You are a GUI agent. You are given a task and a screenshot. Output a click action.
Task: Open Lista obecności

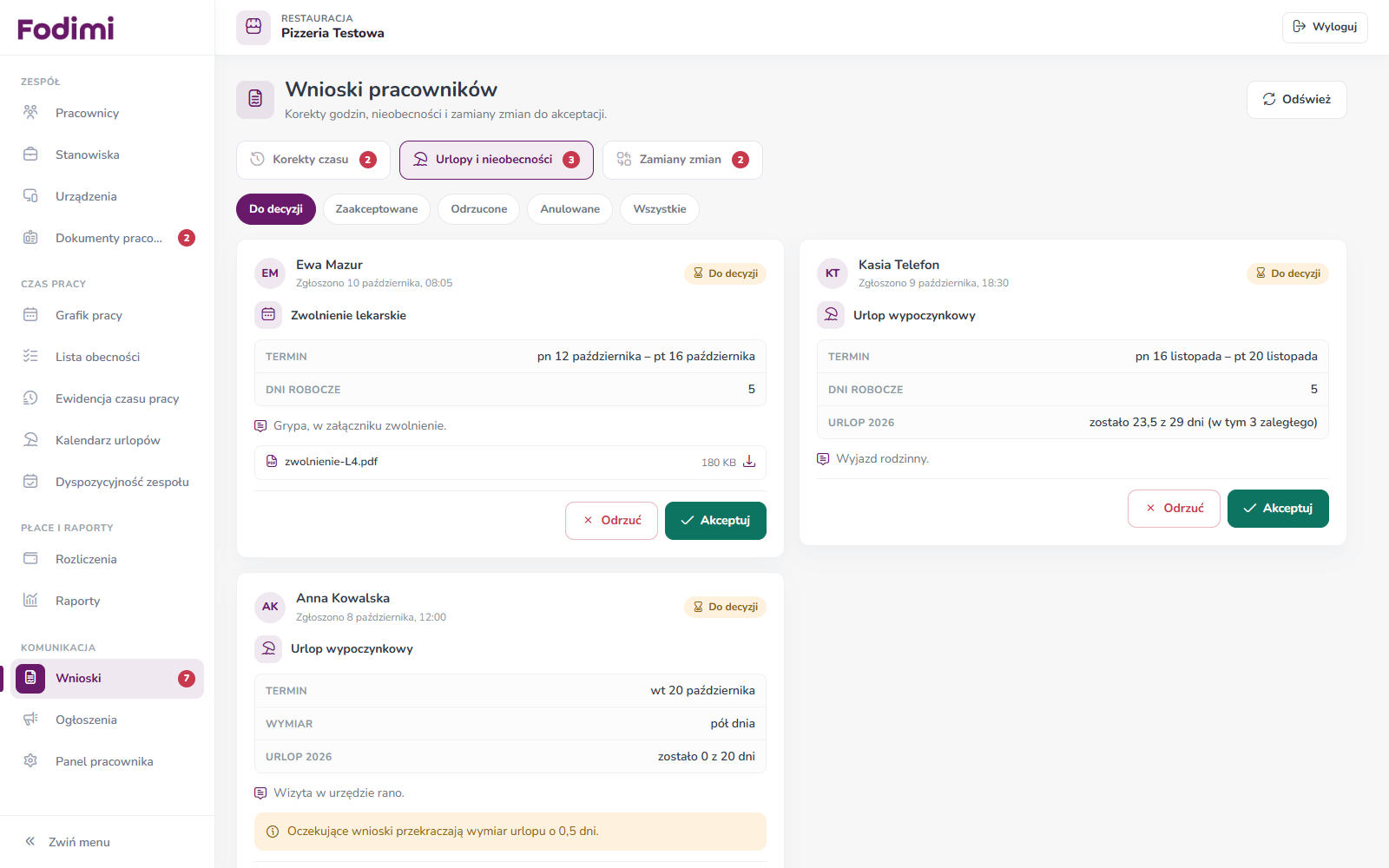(x=107, y=357)
